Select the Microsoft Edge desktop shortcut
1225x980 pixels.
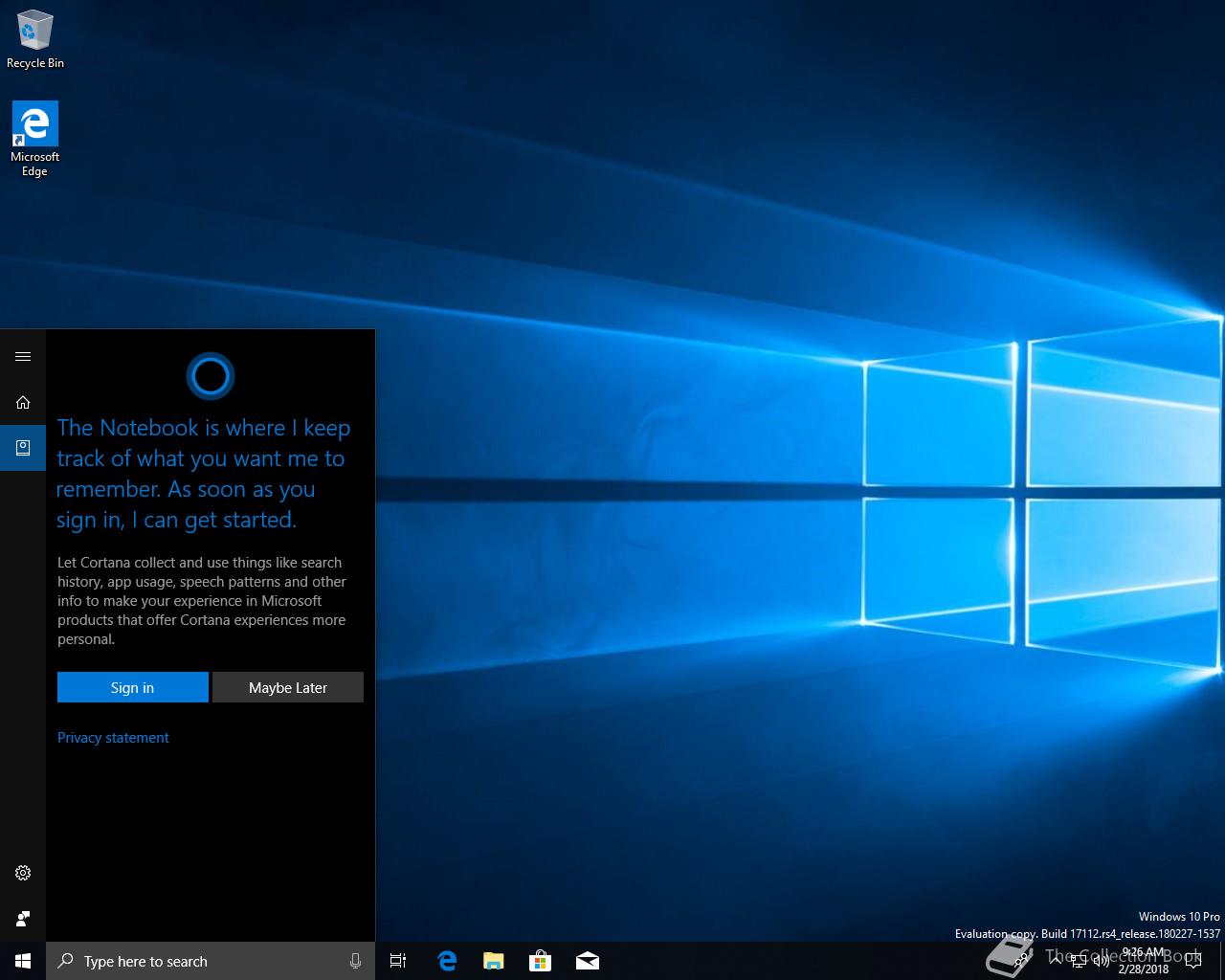tap(35, 140)
